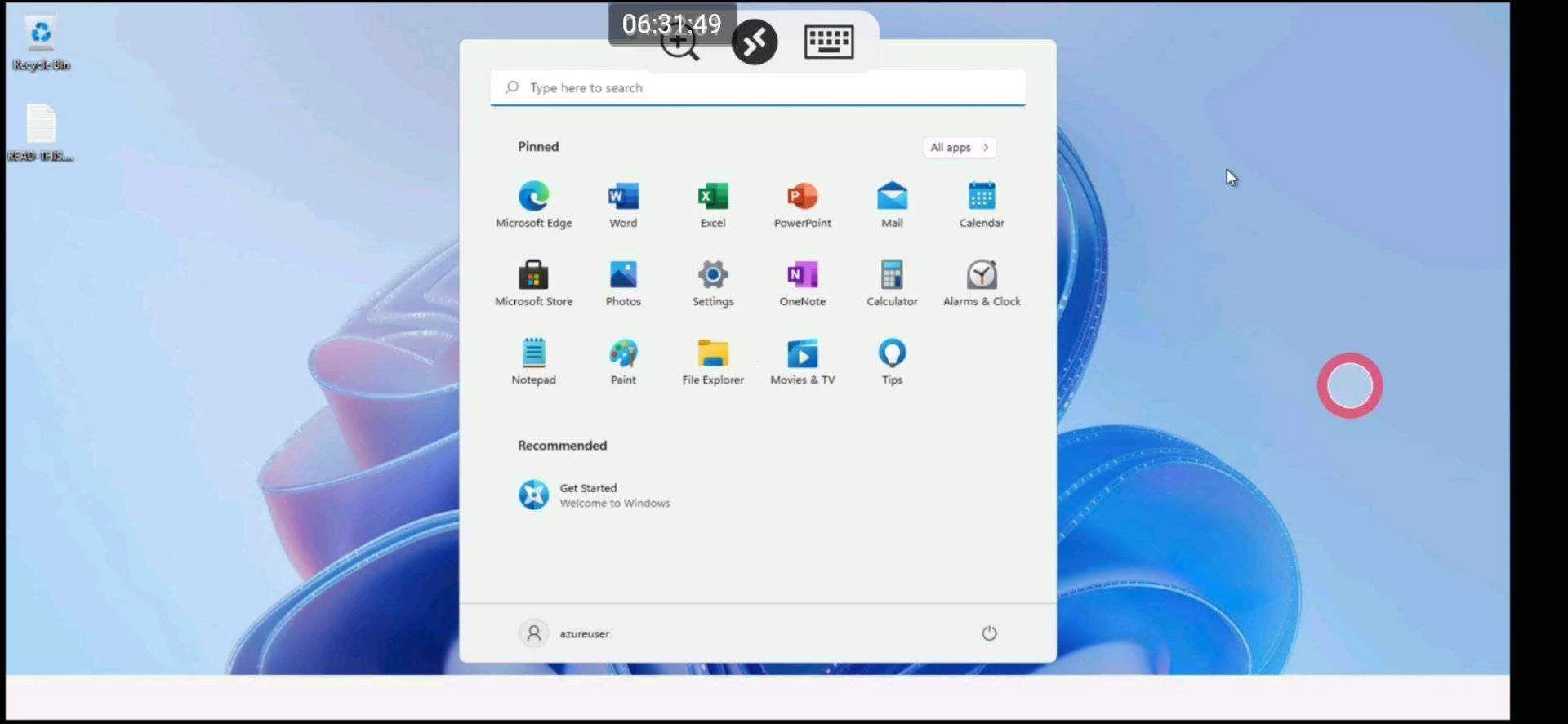
Task: Open Microsoft Edge from pinned apps
Action: point(533,204)
